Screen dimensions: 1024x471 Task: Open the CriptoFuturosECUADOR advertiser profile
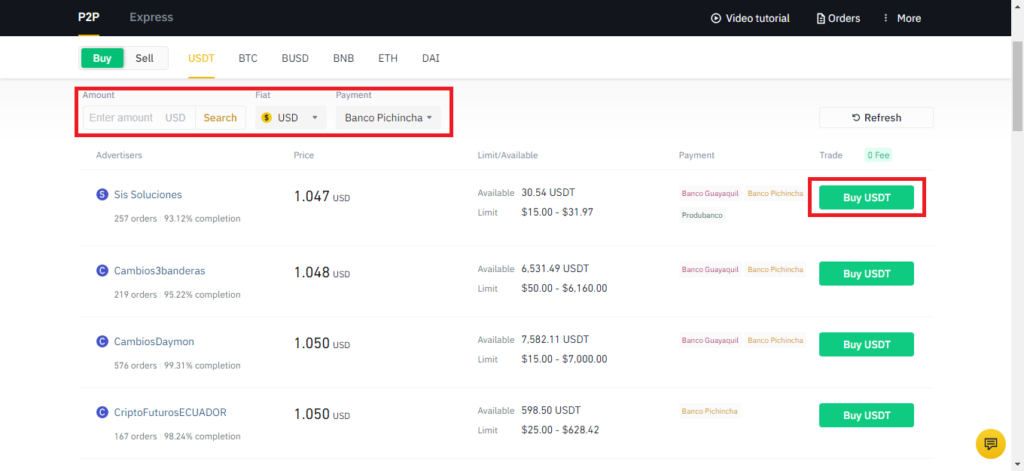click(170, 412)
